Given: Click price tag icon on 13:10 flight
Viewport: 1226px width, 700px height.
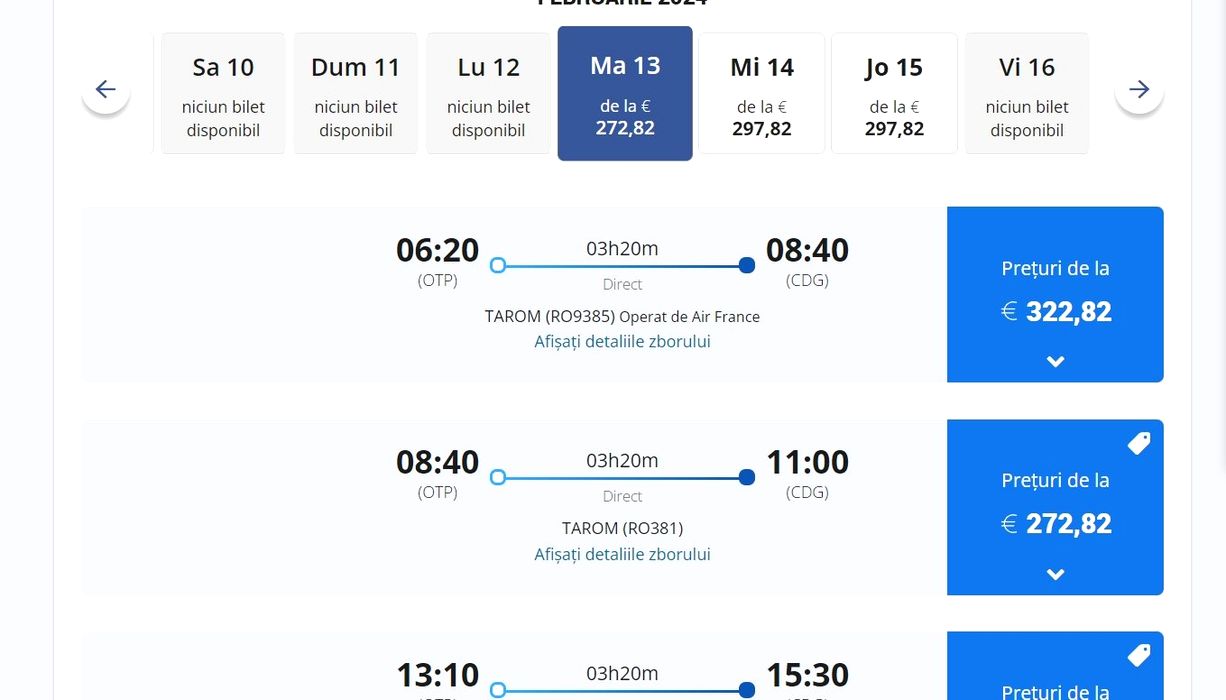Looking at the screenshot, I should coord(1139,655).
